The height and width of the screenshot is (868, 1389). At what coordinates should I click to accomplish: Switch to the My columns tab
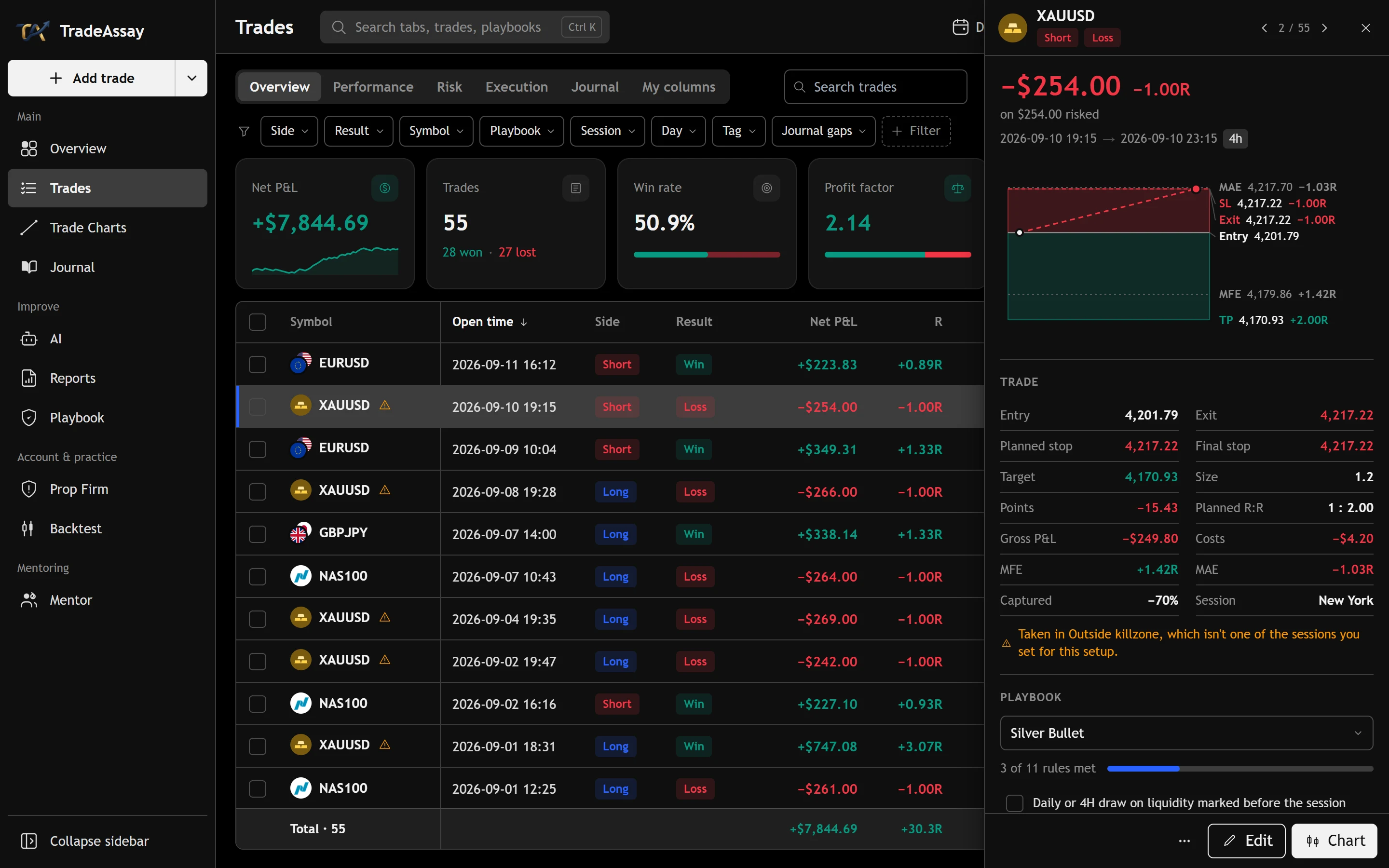[679, 87]
